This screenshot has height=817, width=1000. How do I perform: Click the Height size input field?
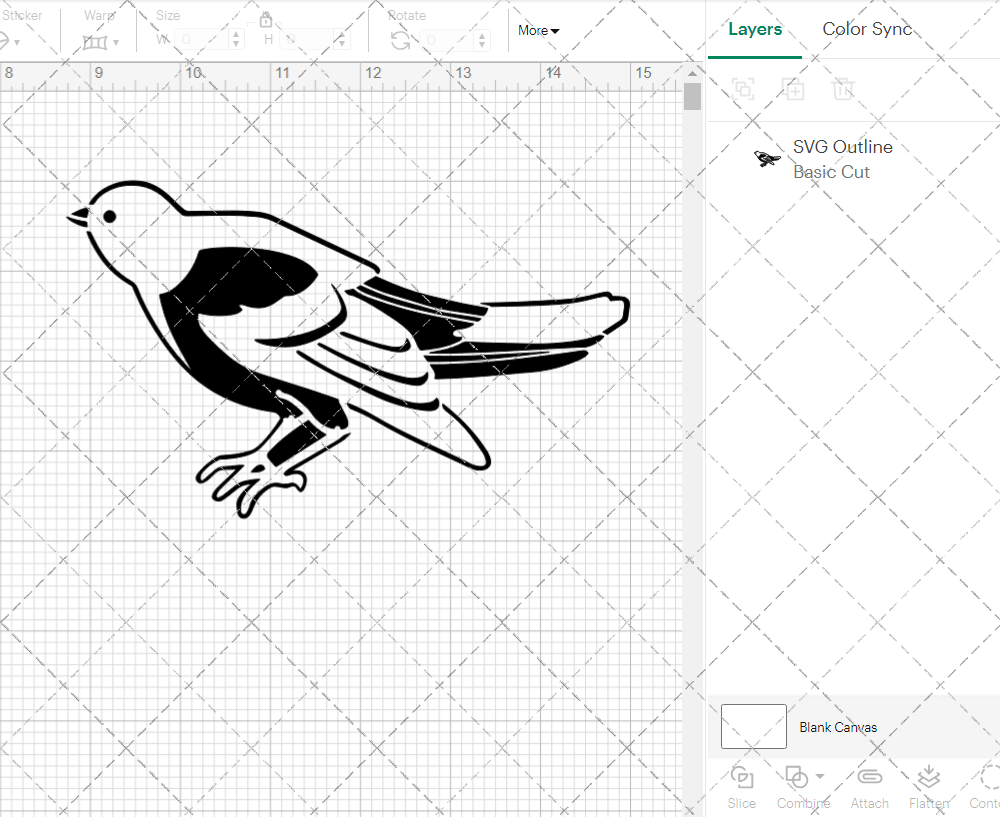tap(310, 40)
